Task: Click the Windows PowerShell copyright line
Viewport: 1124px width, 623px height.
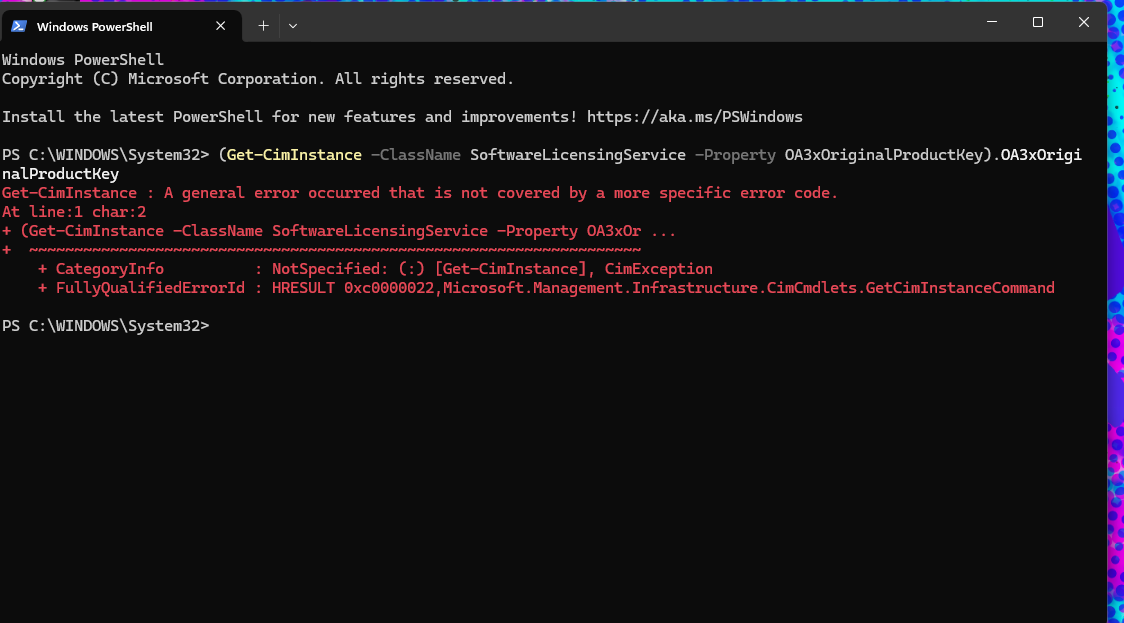Action: pos(258,78)
